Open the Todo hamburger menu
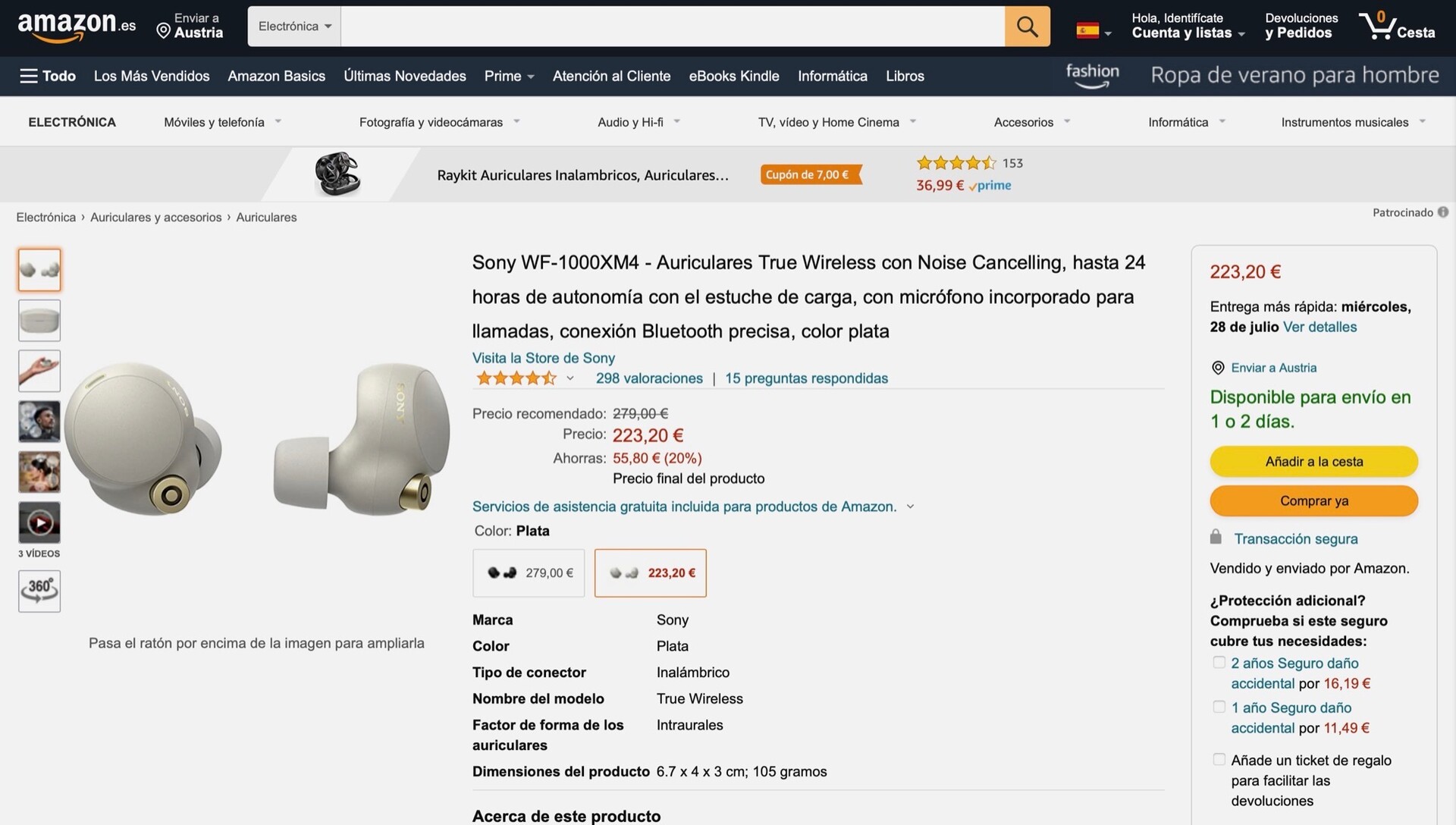Screen dimensions: 1456x825 [48, 76]
